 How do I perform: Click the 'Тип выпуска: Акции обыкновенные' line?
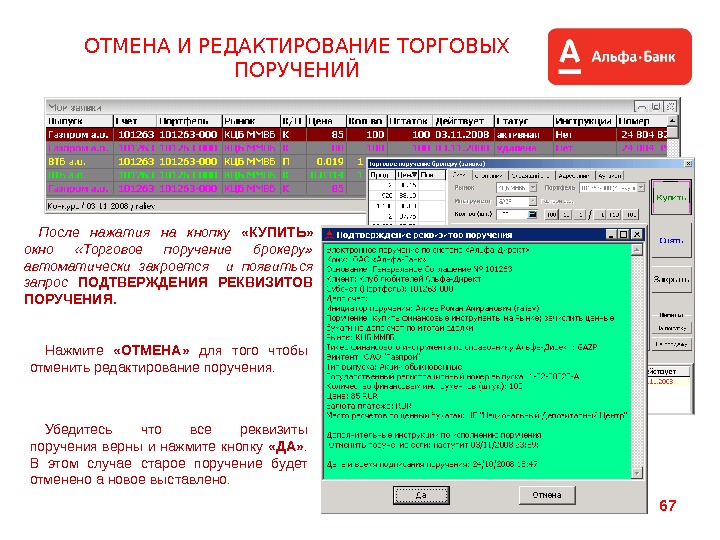[394, 367]
